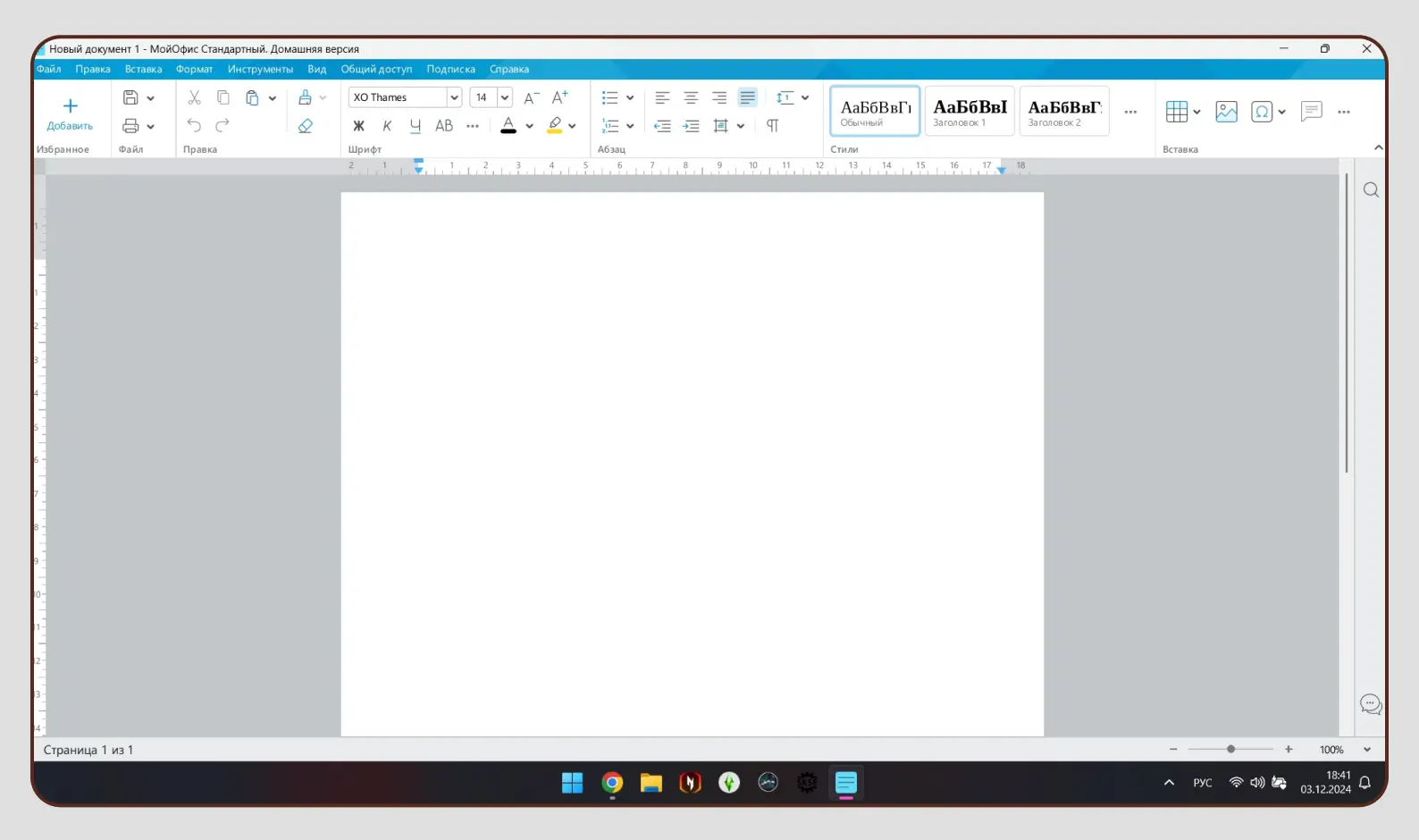Expand the Print options arrow
The height and width of the screenshot is (840, 1419).
(x=150, y=127)
